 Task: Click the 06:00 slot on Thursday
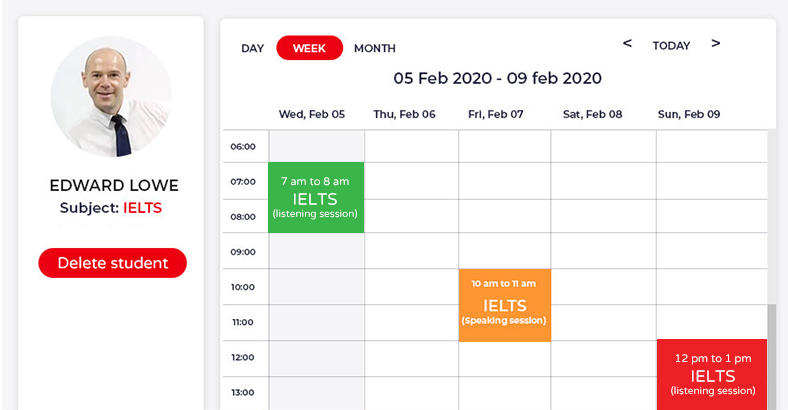(411, 146)
